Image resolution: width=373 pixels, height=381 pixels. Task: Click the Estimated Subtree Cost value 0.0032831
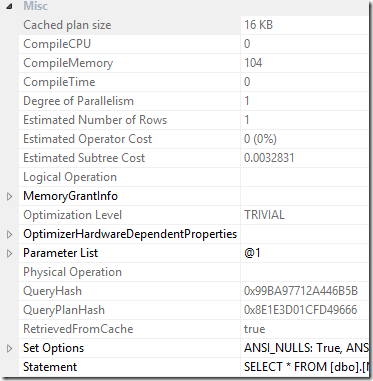tap(269, 158)
